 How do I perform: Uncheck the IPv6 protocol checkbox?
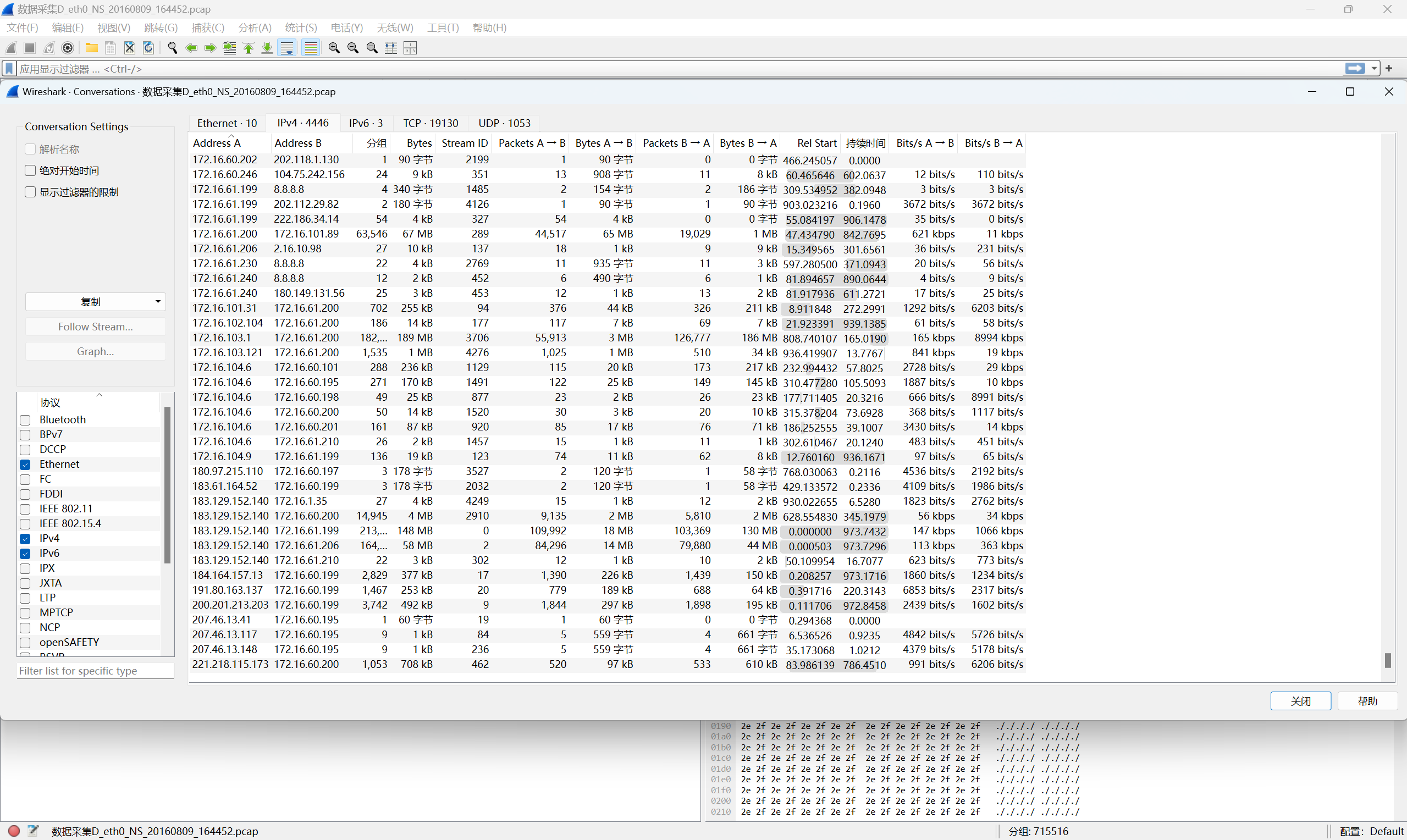[x=25, y=553]
